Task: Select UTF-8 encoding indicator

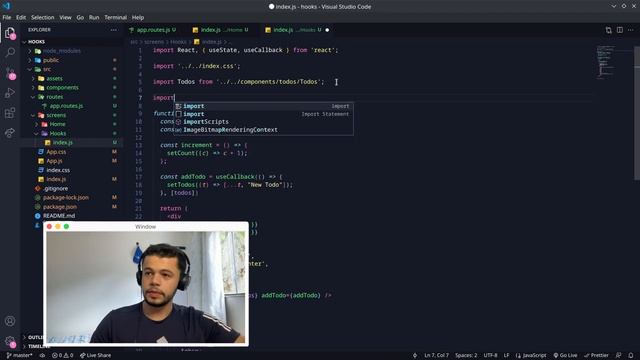Action: coord(490,356)
